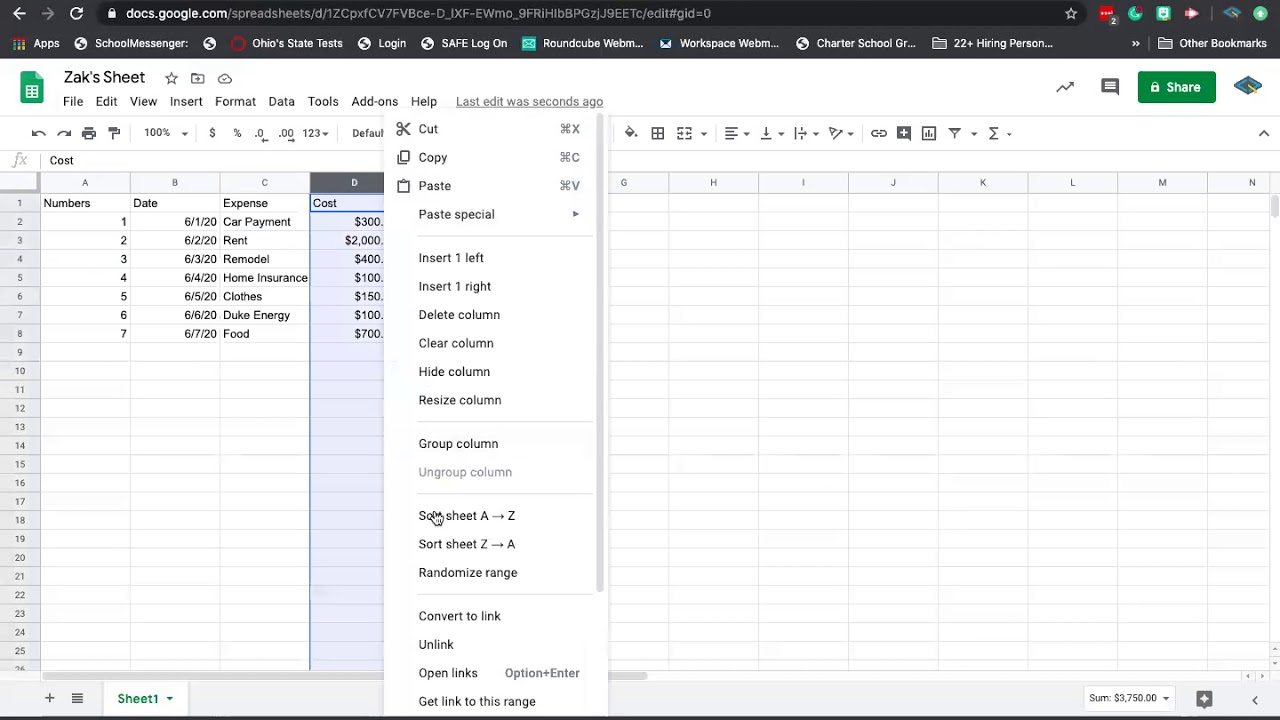Image resolution: width=1280 pixels, height=720 pixels.
Task: Open the Explore button at bottom right
Action: [x=1204, y=699]
